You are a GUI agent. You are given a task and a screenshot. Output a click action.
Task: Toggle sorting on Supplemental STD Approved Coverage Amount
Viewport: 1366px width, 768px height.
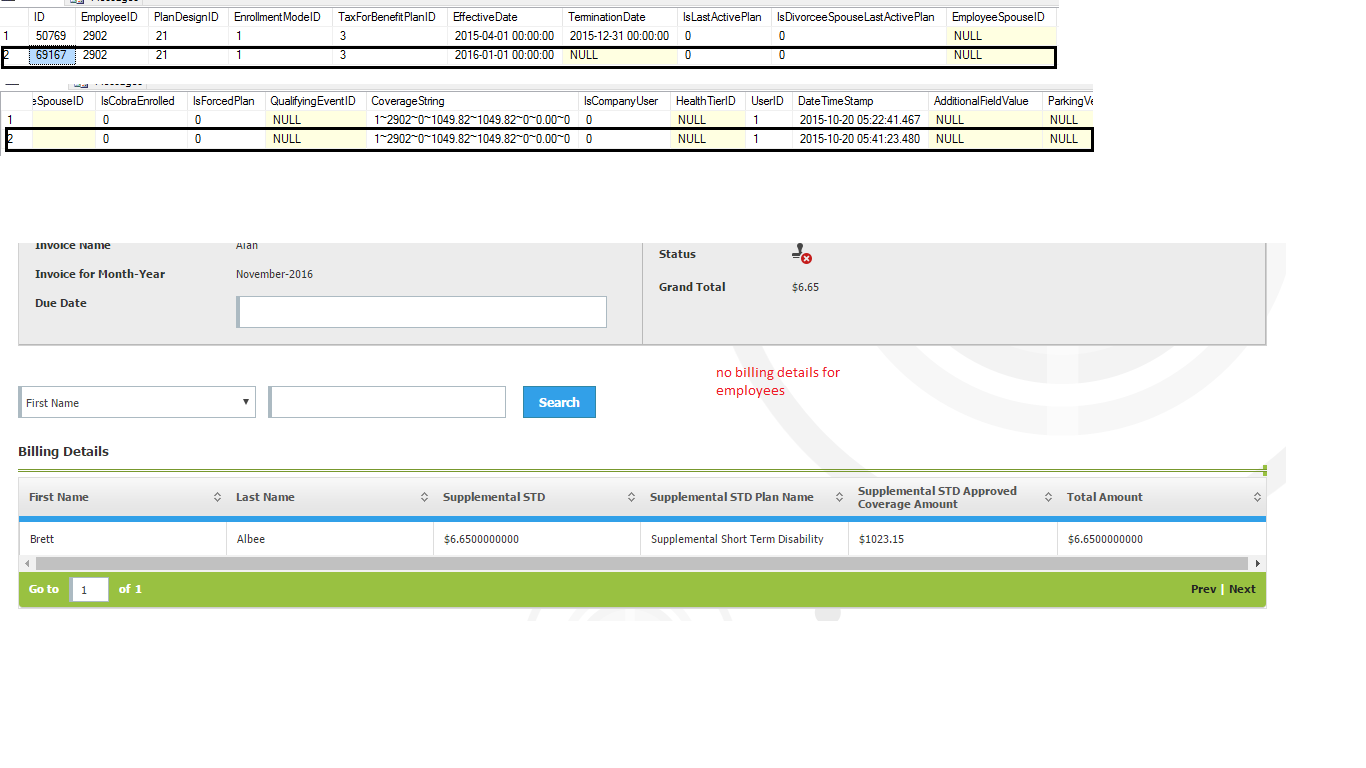(1048, 496)
